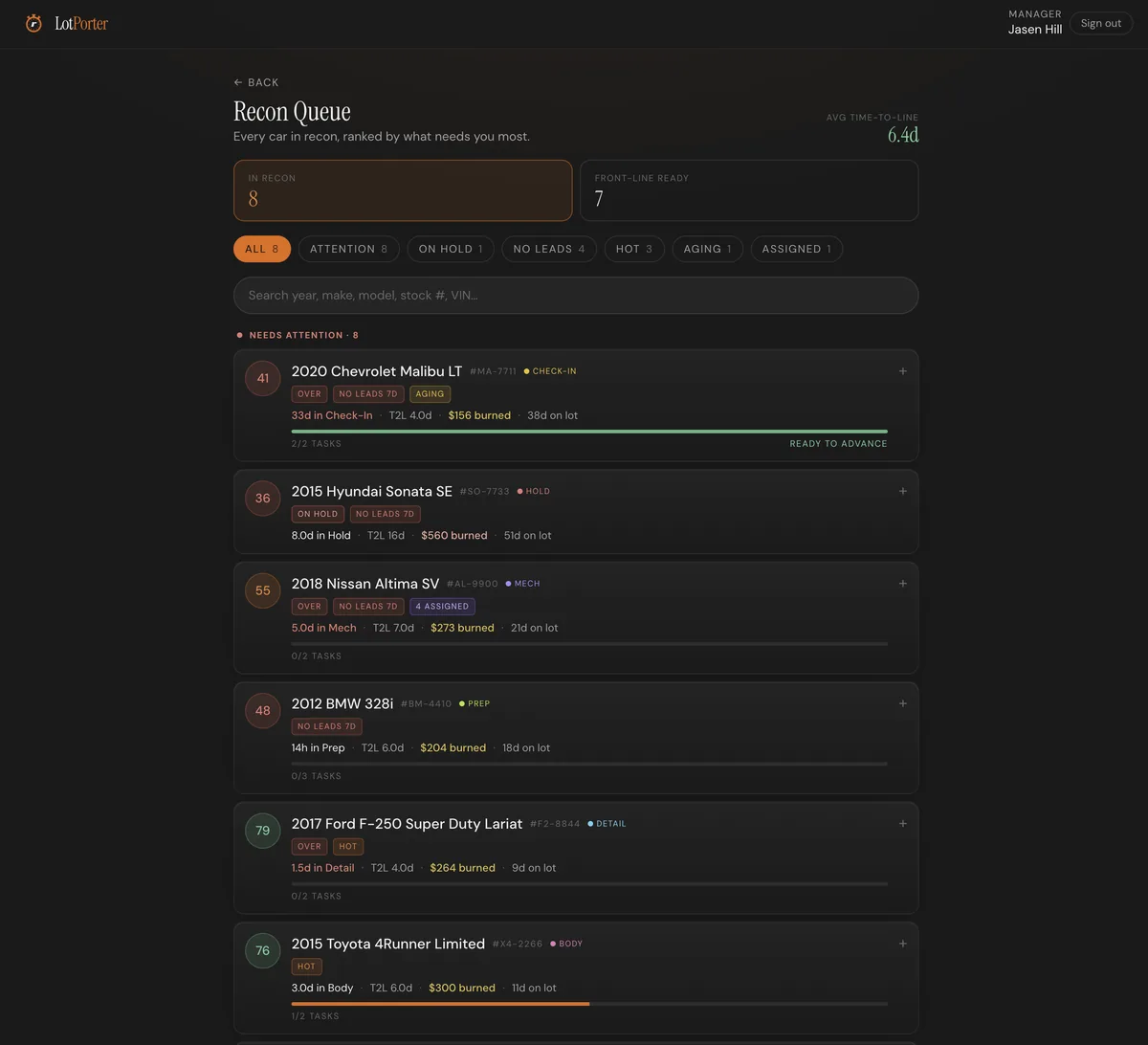Click score badge 36 on Sonata

point(263,498)
